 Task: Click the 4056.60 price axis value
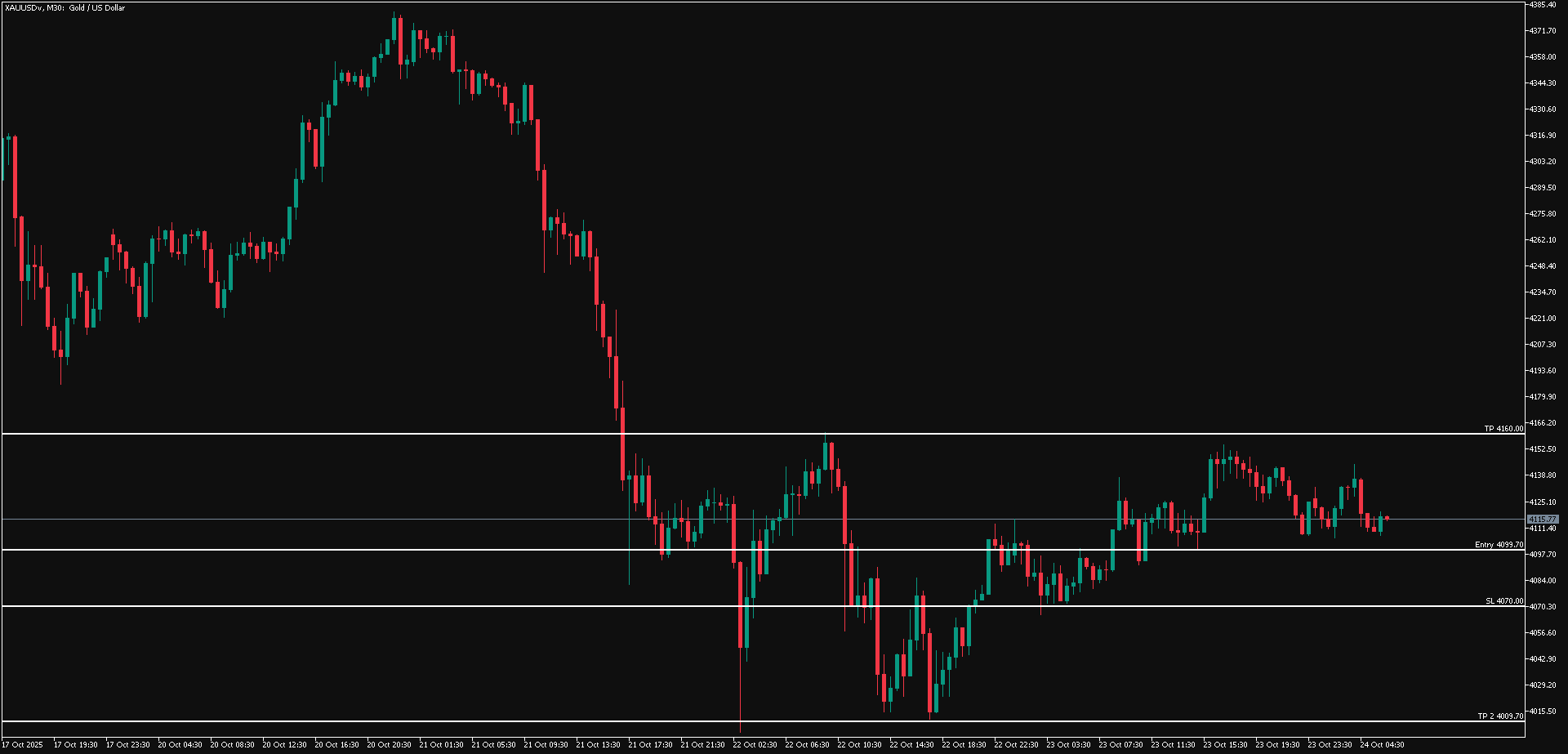tap(1543, 633)
